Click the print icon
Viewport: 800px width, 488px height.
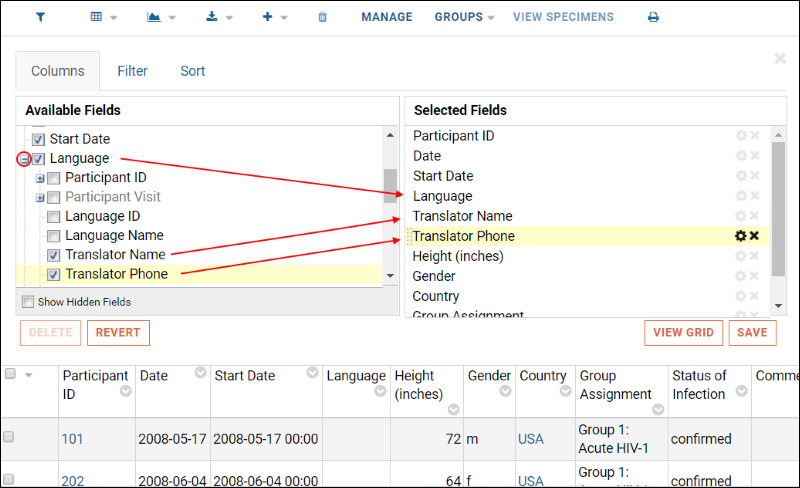pyautogui.click(x=653, y=17)
